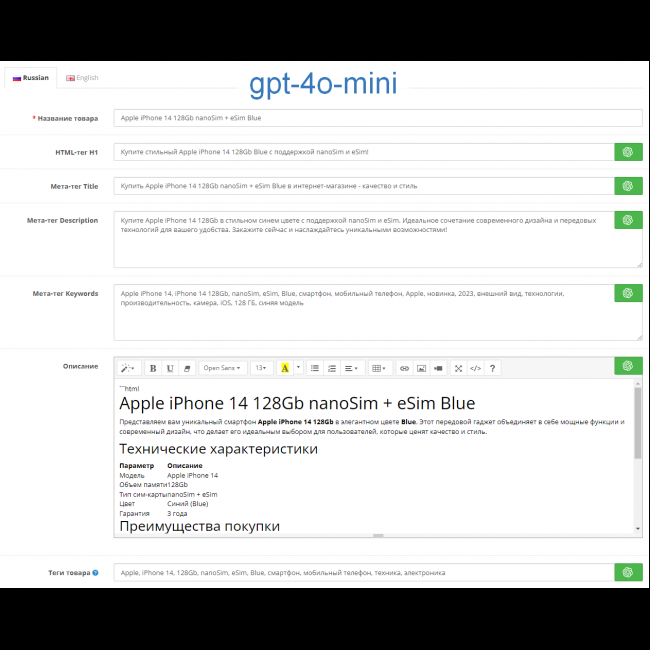Click the Название товара input field
Viewport: 650px width, 650px height.
(x=377, y=118)
